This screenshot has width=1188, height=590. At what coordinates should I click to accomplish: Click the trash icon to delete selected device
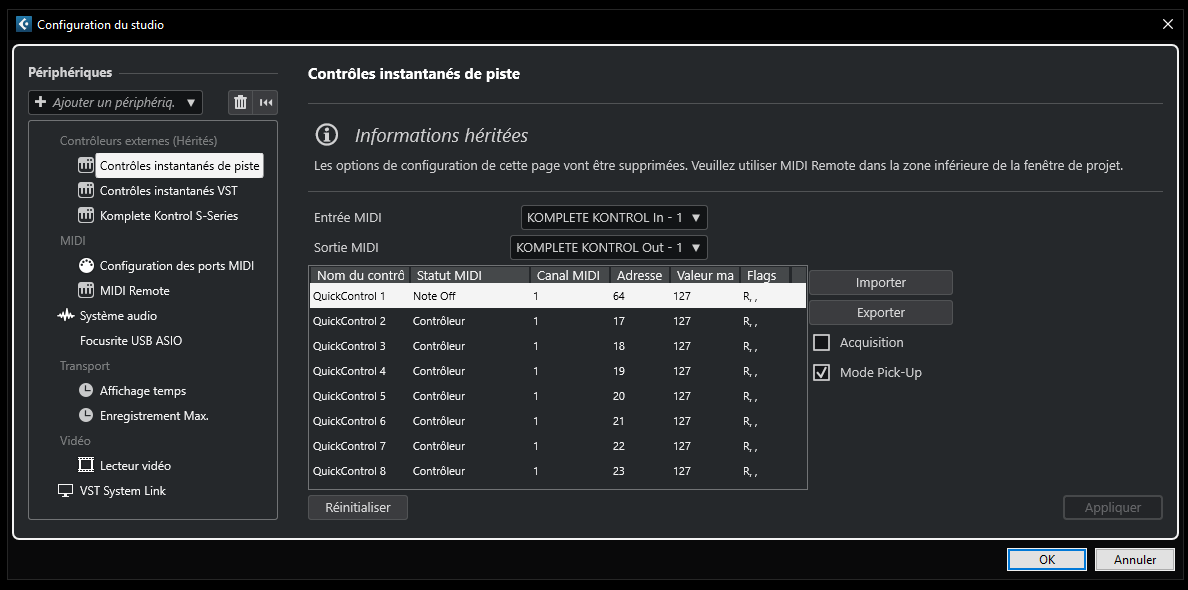(x=240, y=102)
